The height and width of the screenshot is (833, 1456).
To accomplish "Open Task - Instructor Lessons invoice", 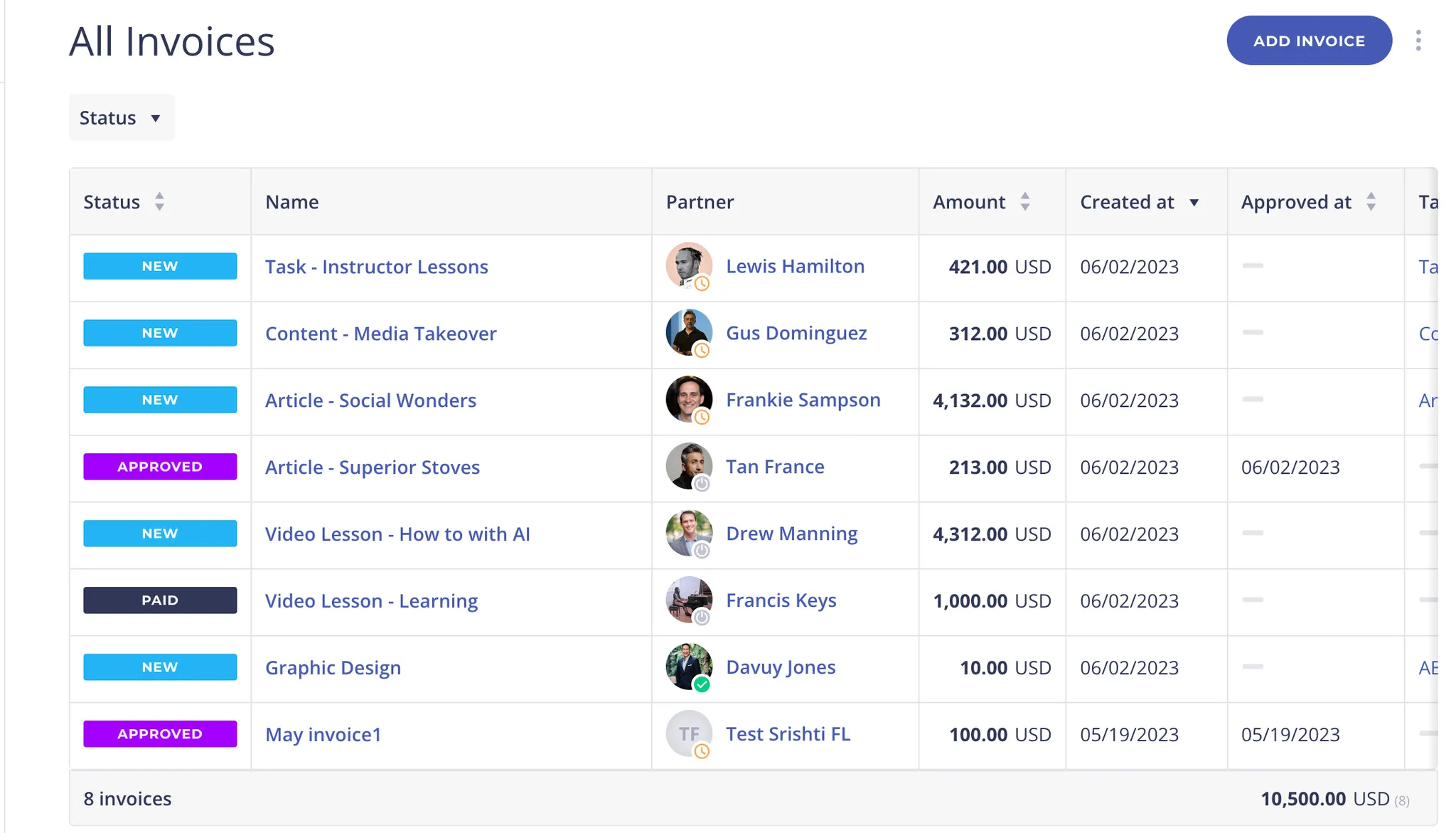I will (x=376, y=267).
